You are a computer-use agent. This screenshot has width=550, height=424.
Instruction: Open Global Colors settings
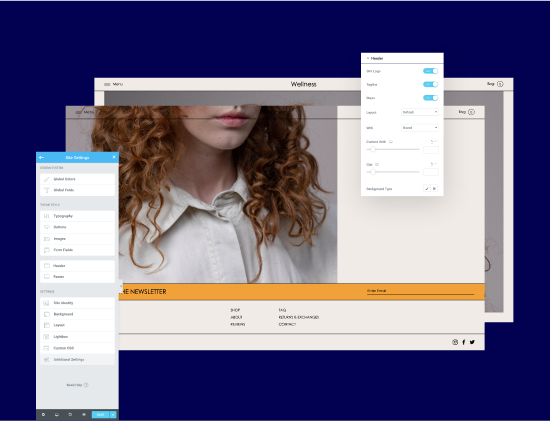[x=77, y=179]
